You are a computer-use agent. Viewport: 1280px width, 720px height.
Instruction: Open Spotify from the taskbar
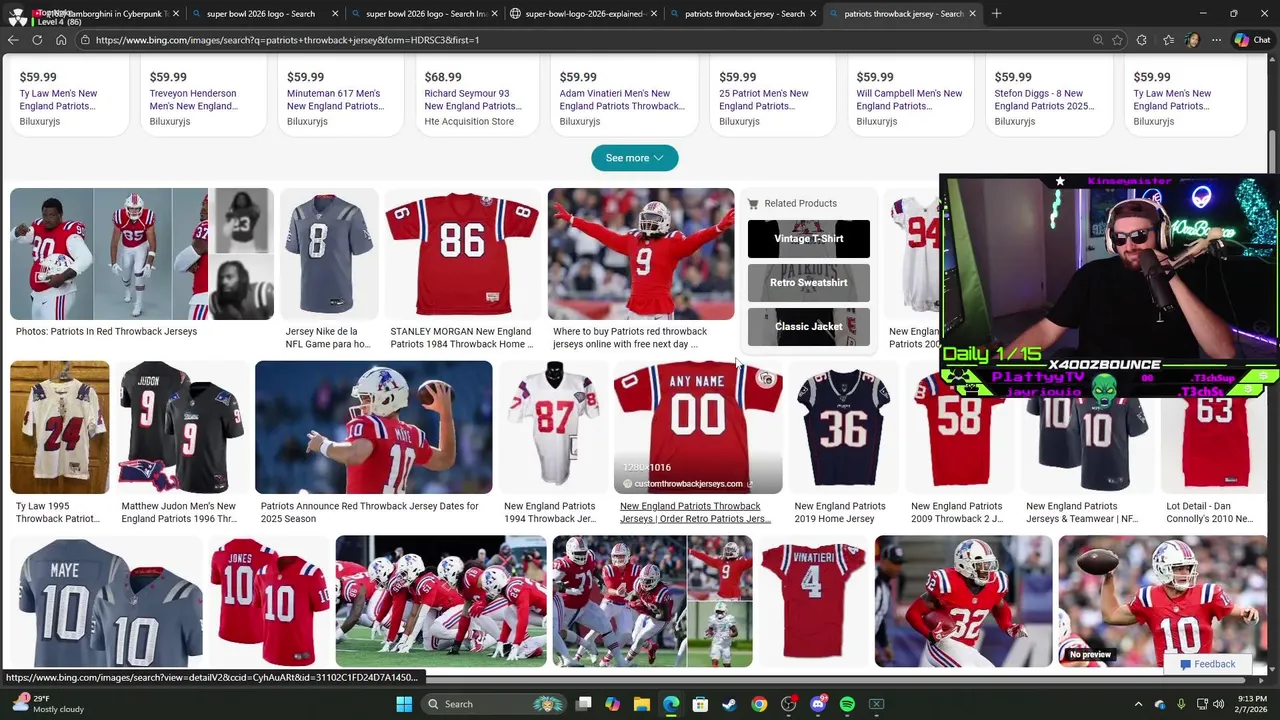pos(847,704)
